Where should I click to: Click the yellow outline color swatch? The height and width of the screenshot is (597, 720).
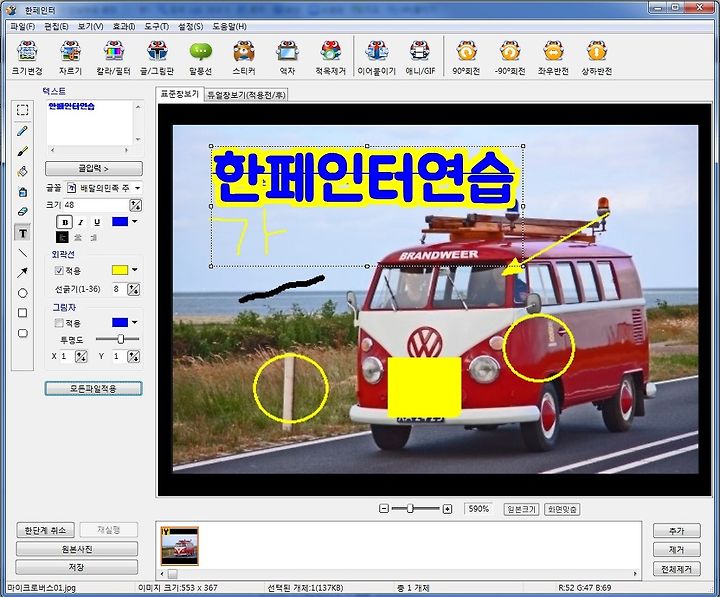tap(120, 270)
